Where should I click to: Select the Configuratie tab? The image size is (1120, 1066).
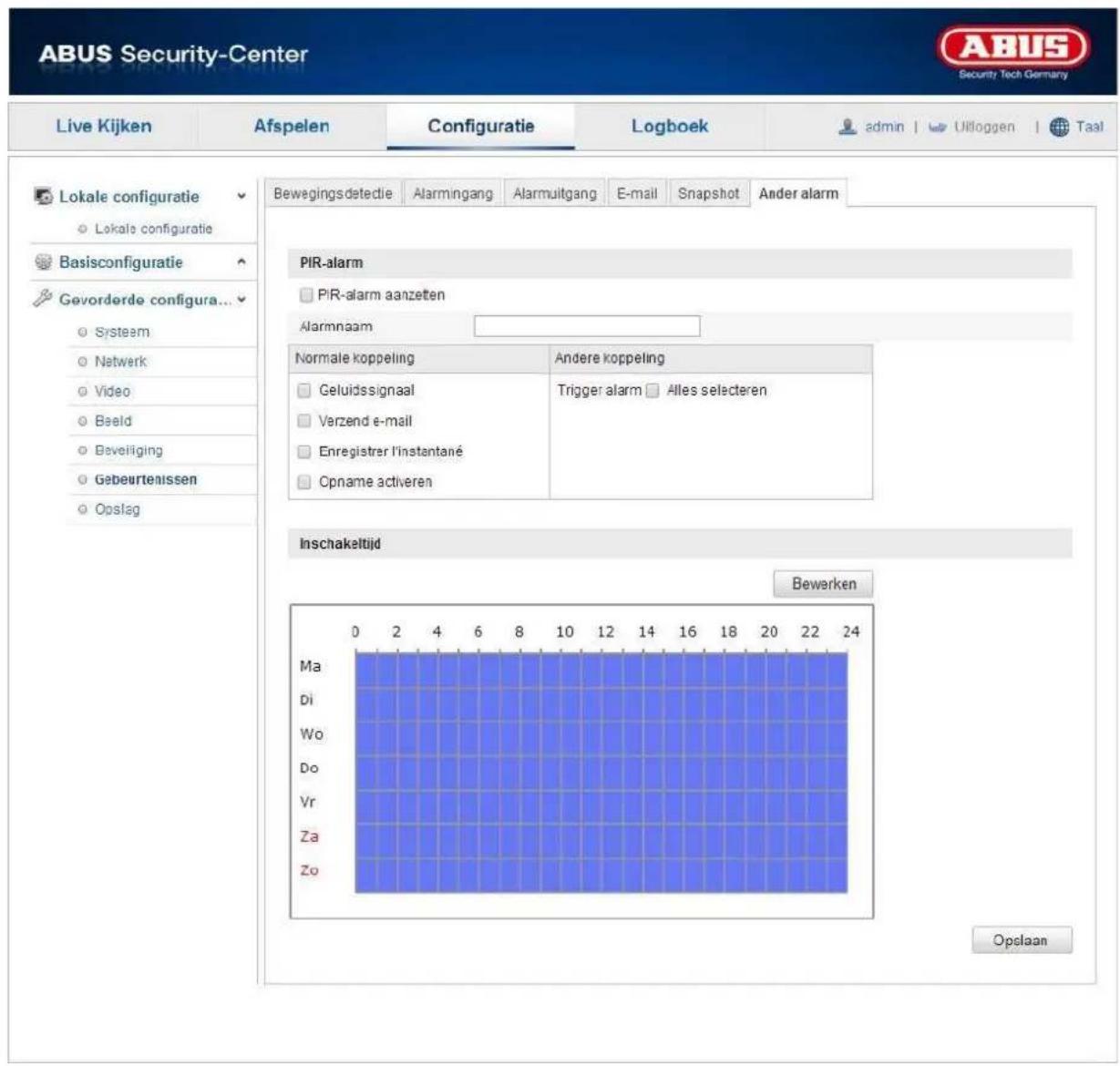pyautogui.click(x=481, y=127)
